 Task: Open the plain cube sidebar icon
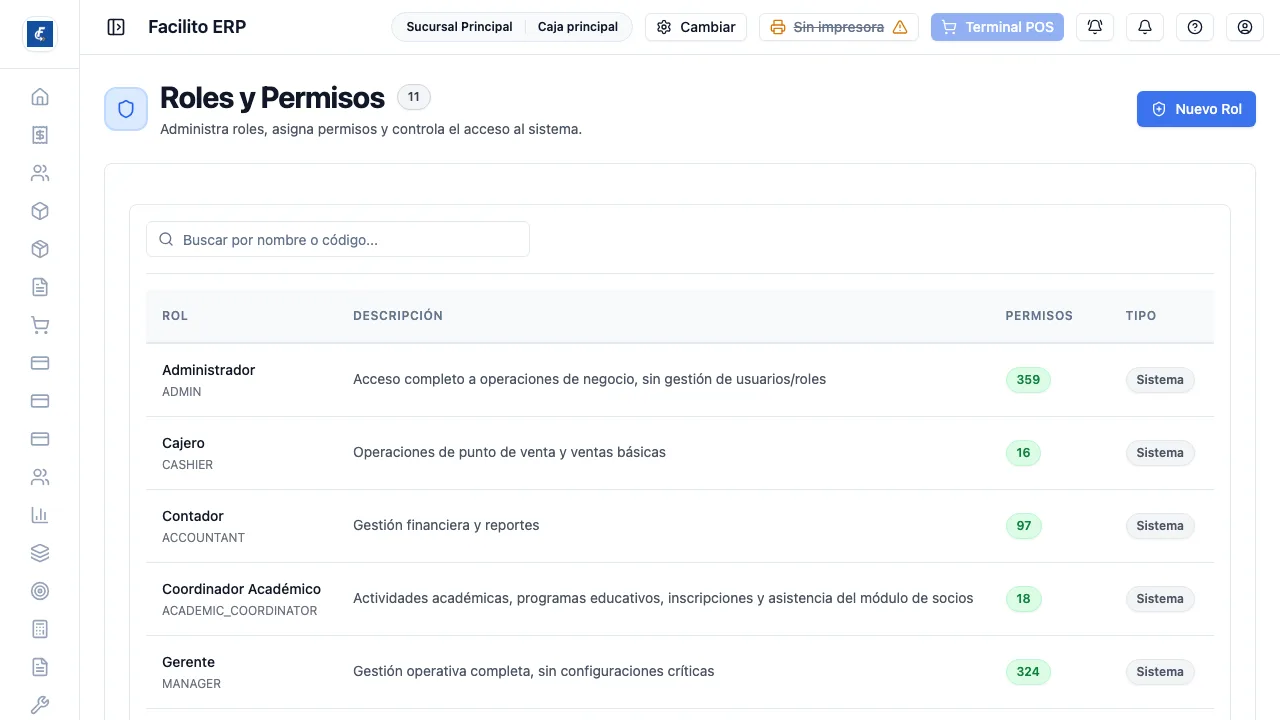tap(40, 211)
